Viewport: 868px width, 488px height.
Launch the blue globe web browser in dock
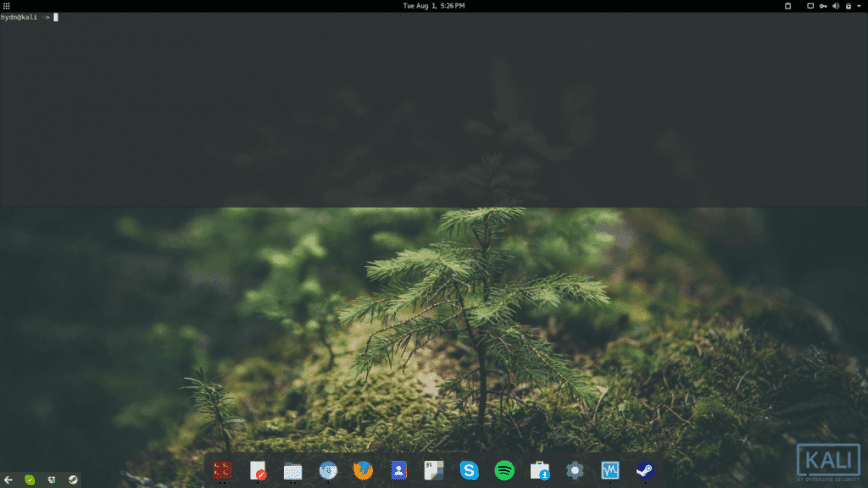[x=328, y=470]
